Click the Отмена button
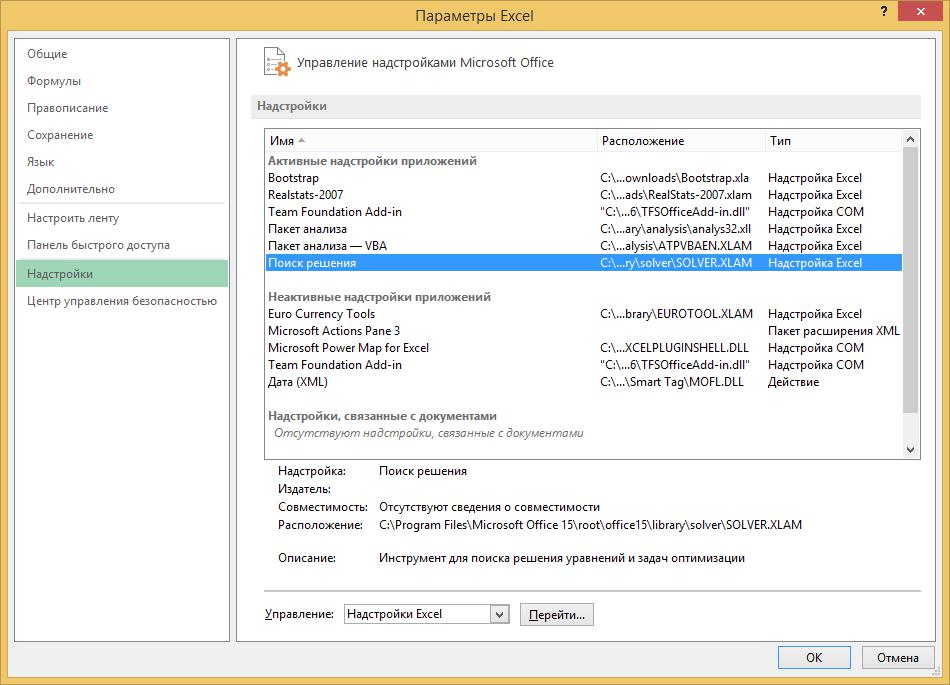The height and width of the screenshot is (685, 950). click(x=897, y=657)
